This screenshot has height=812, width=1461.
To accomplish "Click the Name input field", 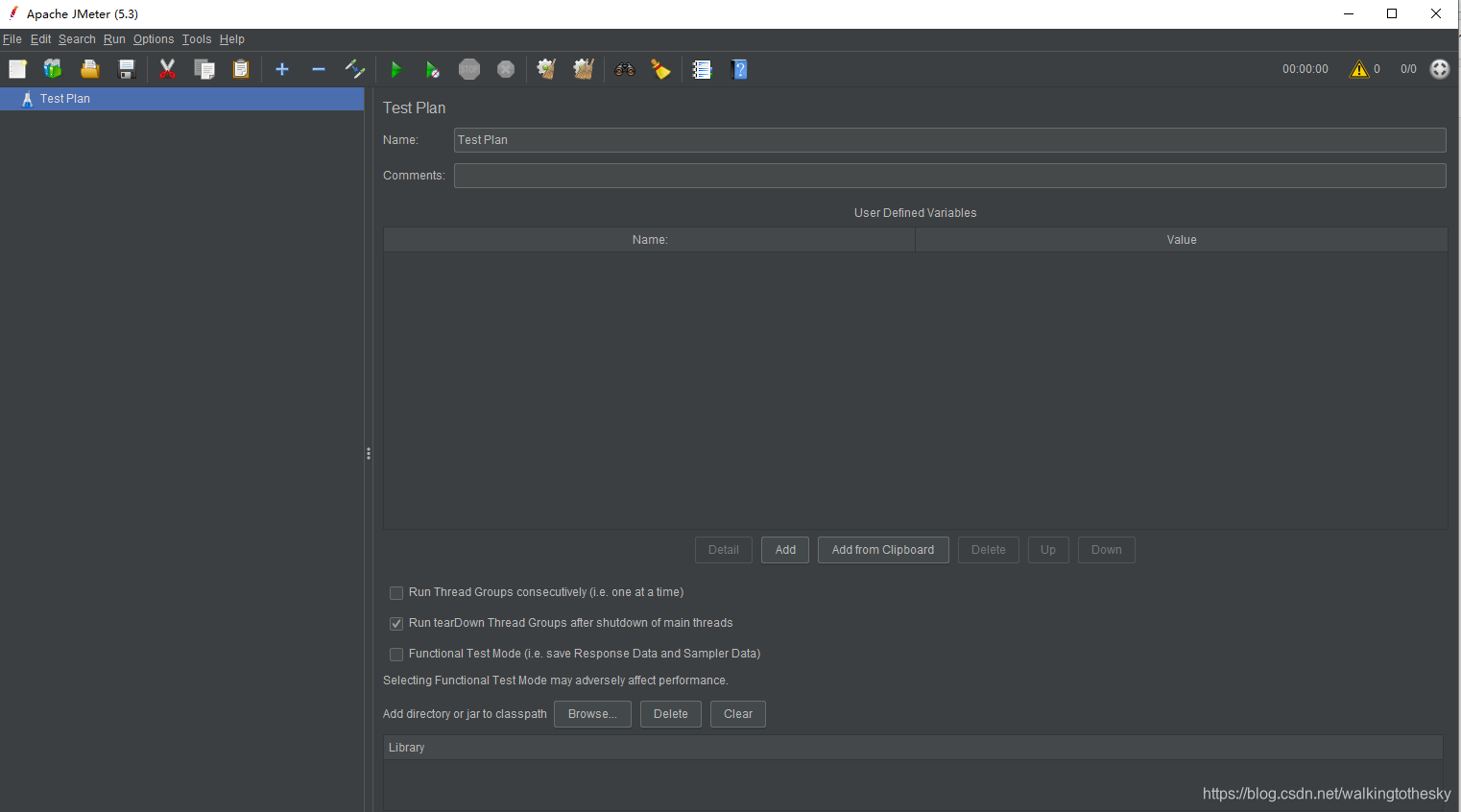I will (950, 140).
